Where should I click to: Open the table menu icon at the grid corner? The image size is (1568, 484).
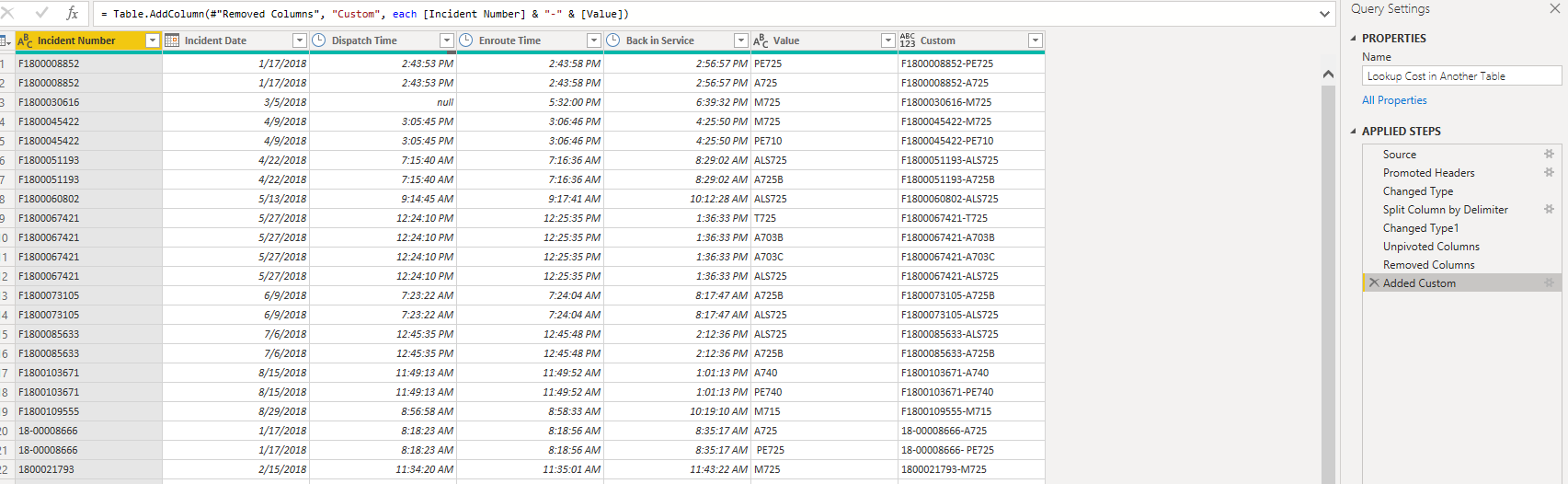coord(6,40)
